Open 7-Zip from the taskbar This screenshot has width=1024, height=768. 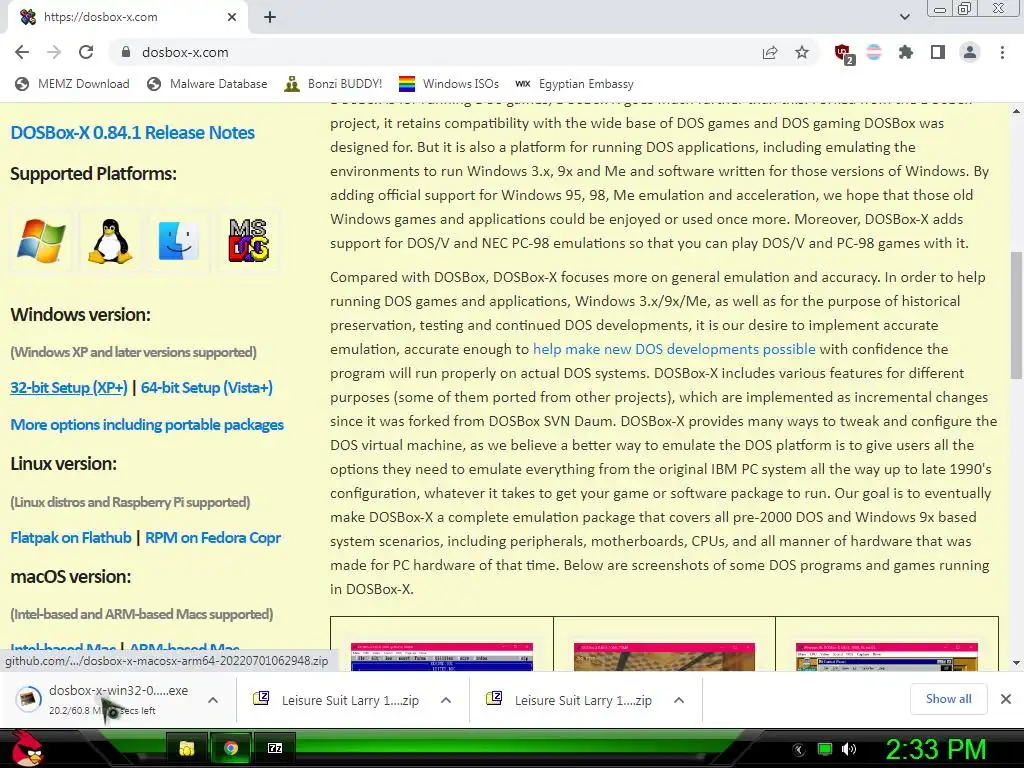point(275,748)
